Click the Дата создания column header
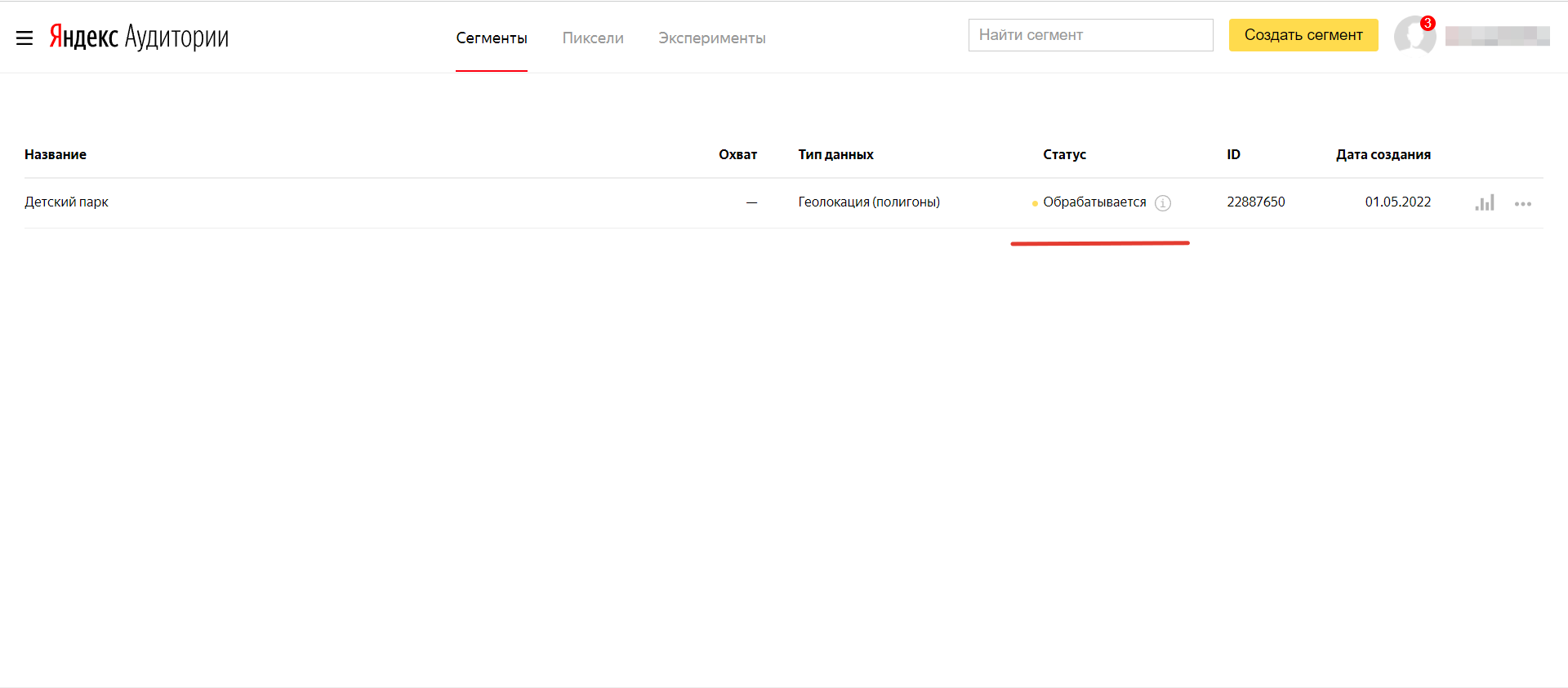 pos(1383,154)
